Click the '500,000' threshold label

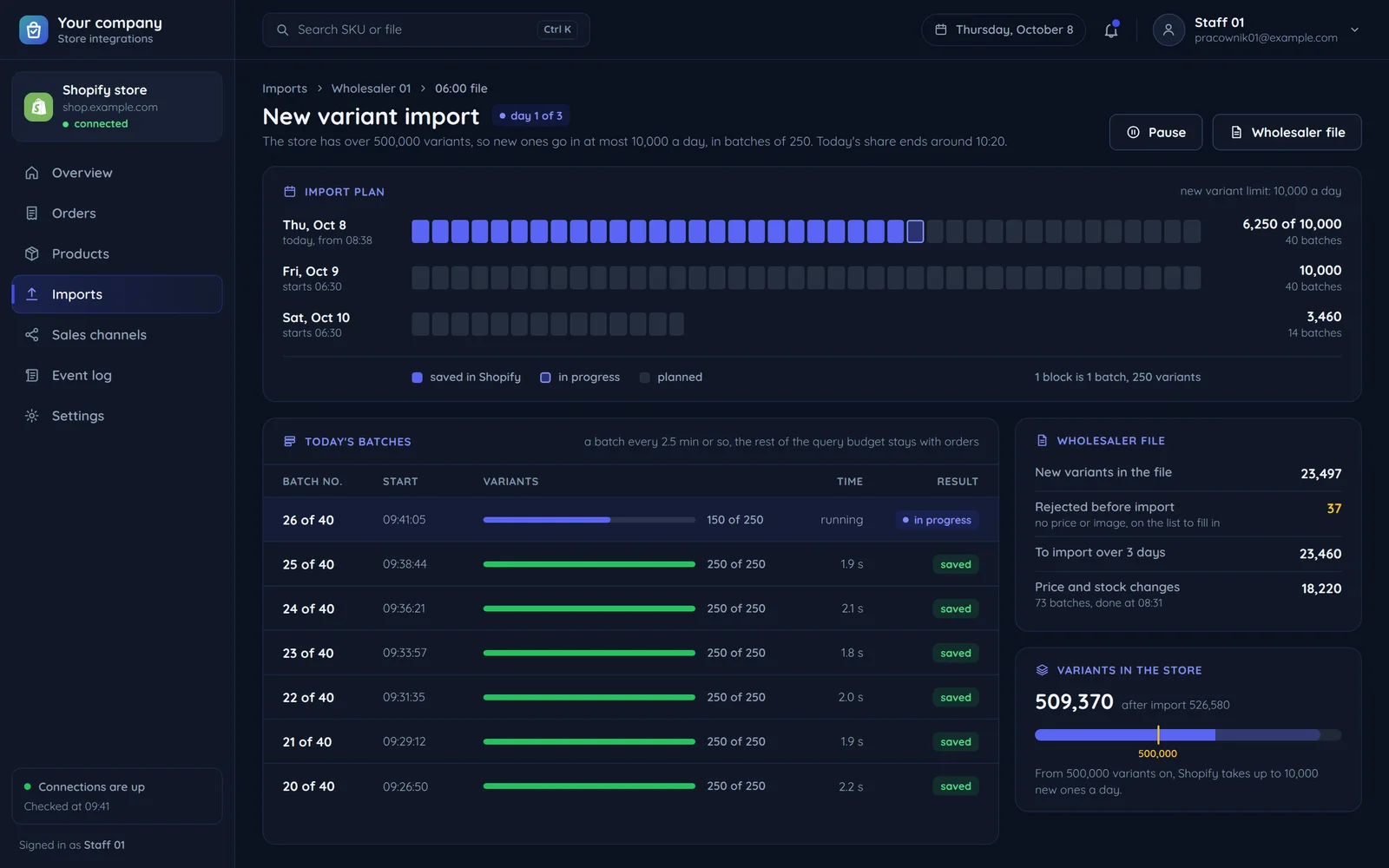pos(1157,753)
